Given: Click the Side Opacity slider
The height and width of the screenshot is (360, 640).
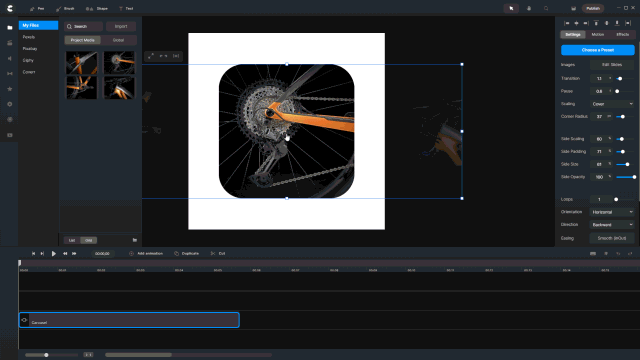Looking at the screenshot, I should [x=626, y=177].
